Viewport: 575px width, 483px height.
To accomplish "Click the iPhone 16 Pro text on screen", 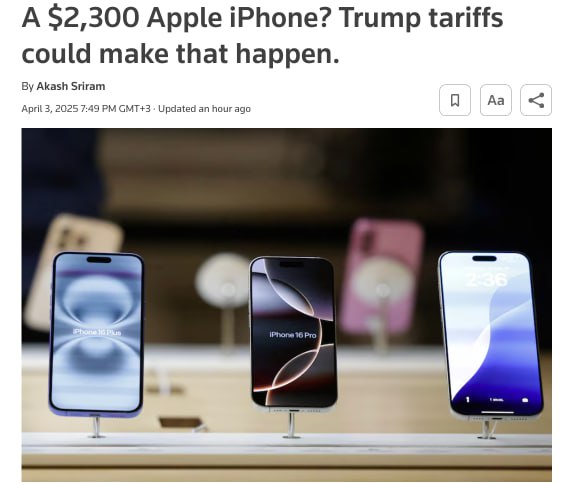I will coord(293,334).
